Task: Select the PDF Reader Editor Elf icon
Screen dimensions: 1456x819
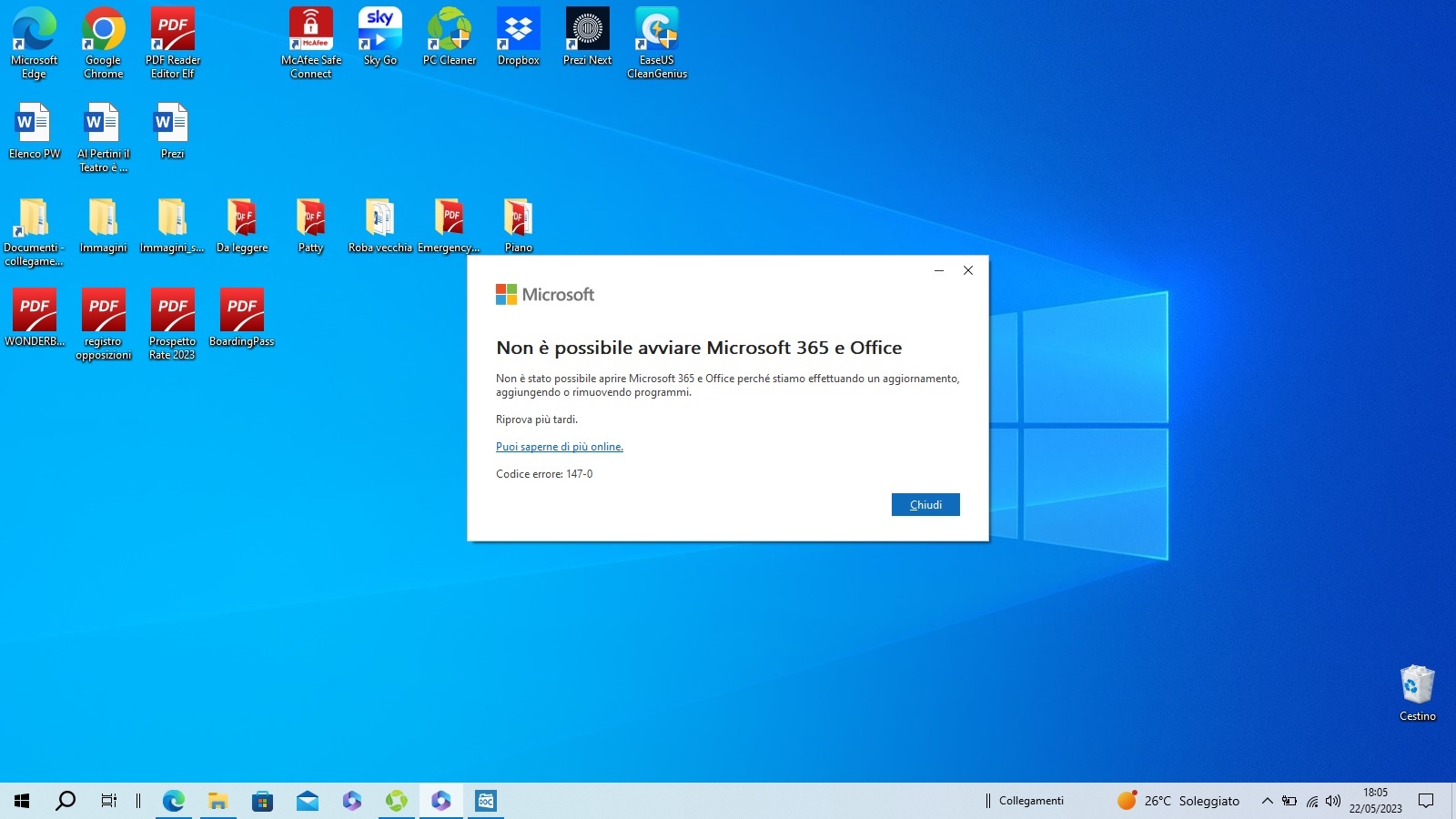Action: point(173,43)
